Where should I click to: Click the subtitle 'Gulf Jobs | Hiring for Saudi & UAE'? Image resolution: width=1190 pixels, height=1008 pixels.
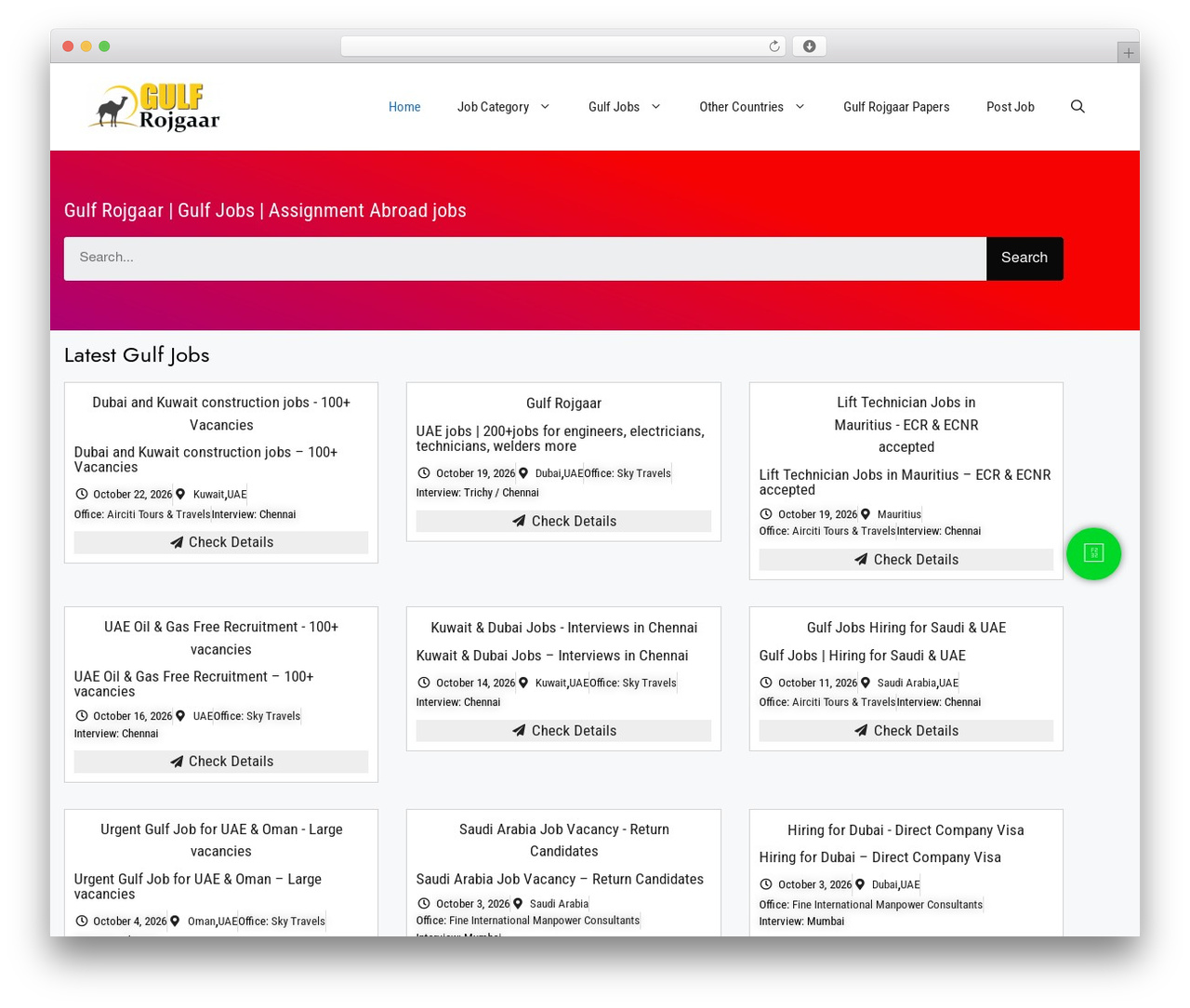862,656
